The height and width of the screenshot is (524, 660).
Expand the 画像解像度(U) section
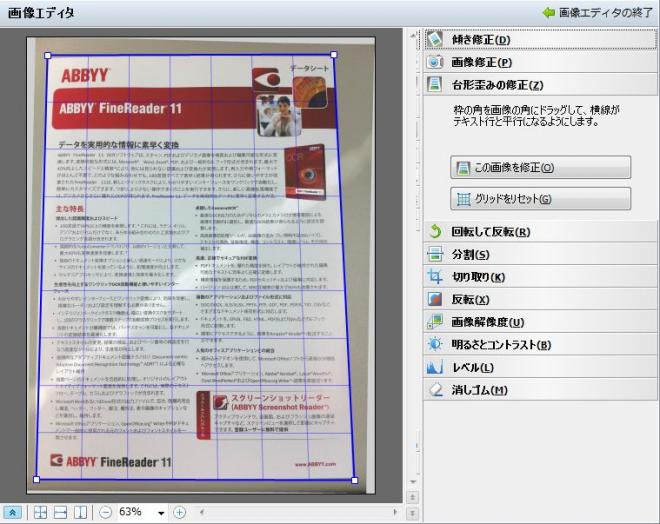pos(540,322)
